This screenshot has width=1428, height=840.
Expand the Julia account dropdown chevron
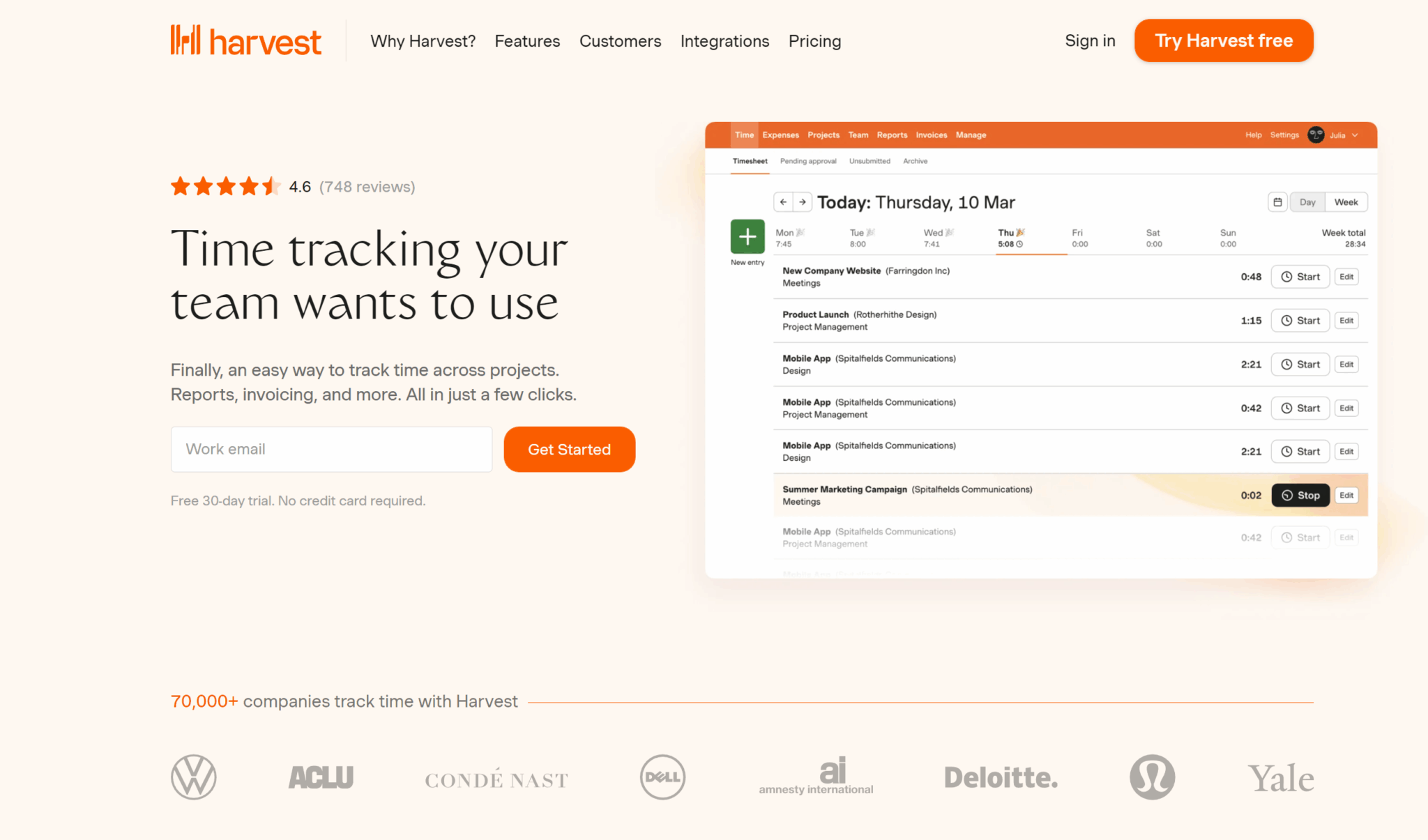tap(1355, 135)
